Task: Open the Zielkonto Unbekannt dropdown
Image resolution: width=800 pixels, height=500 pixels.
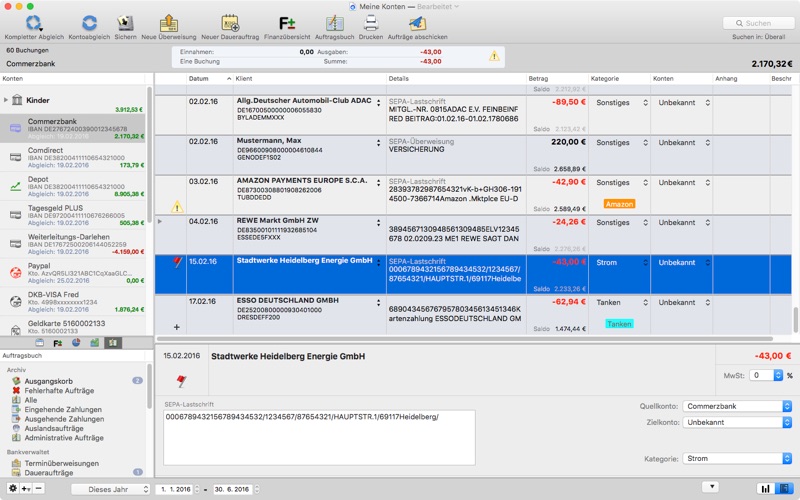Action: 737,422
